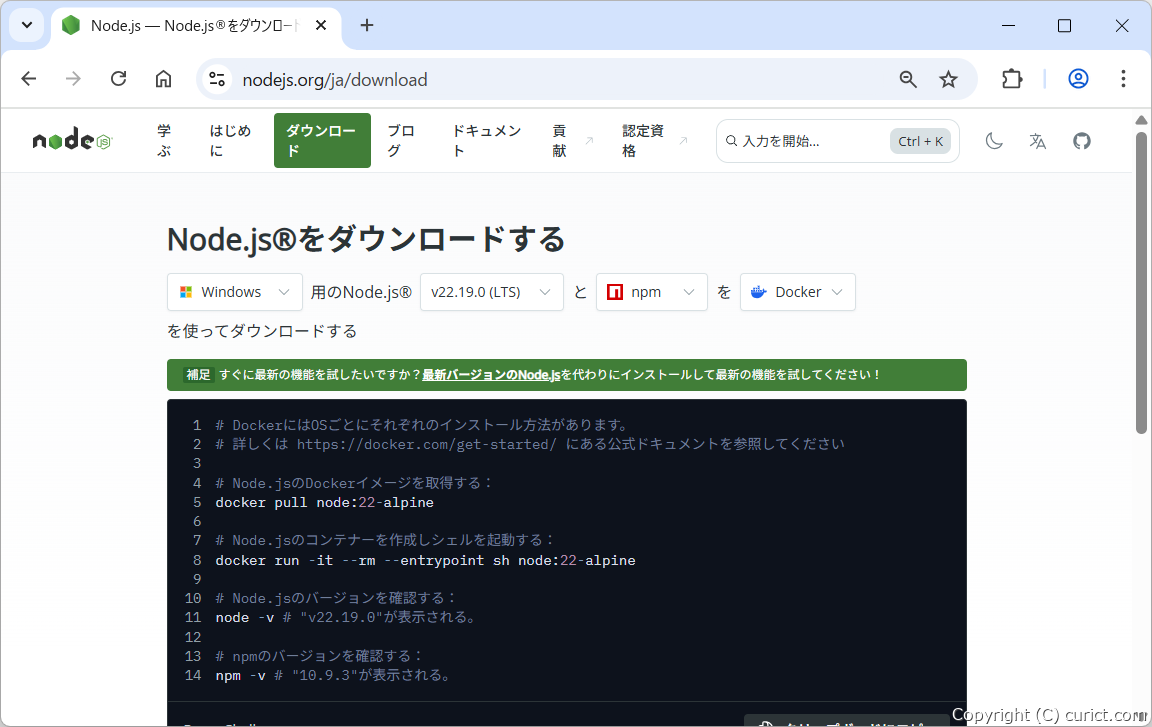Image resolution: width=1152 pixels, height=727 pixels.
Task: Click the zoom magnifier icon in address bar
Action: click(x=908, y=79)
